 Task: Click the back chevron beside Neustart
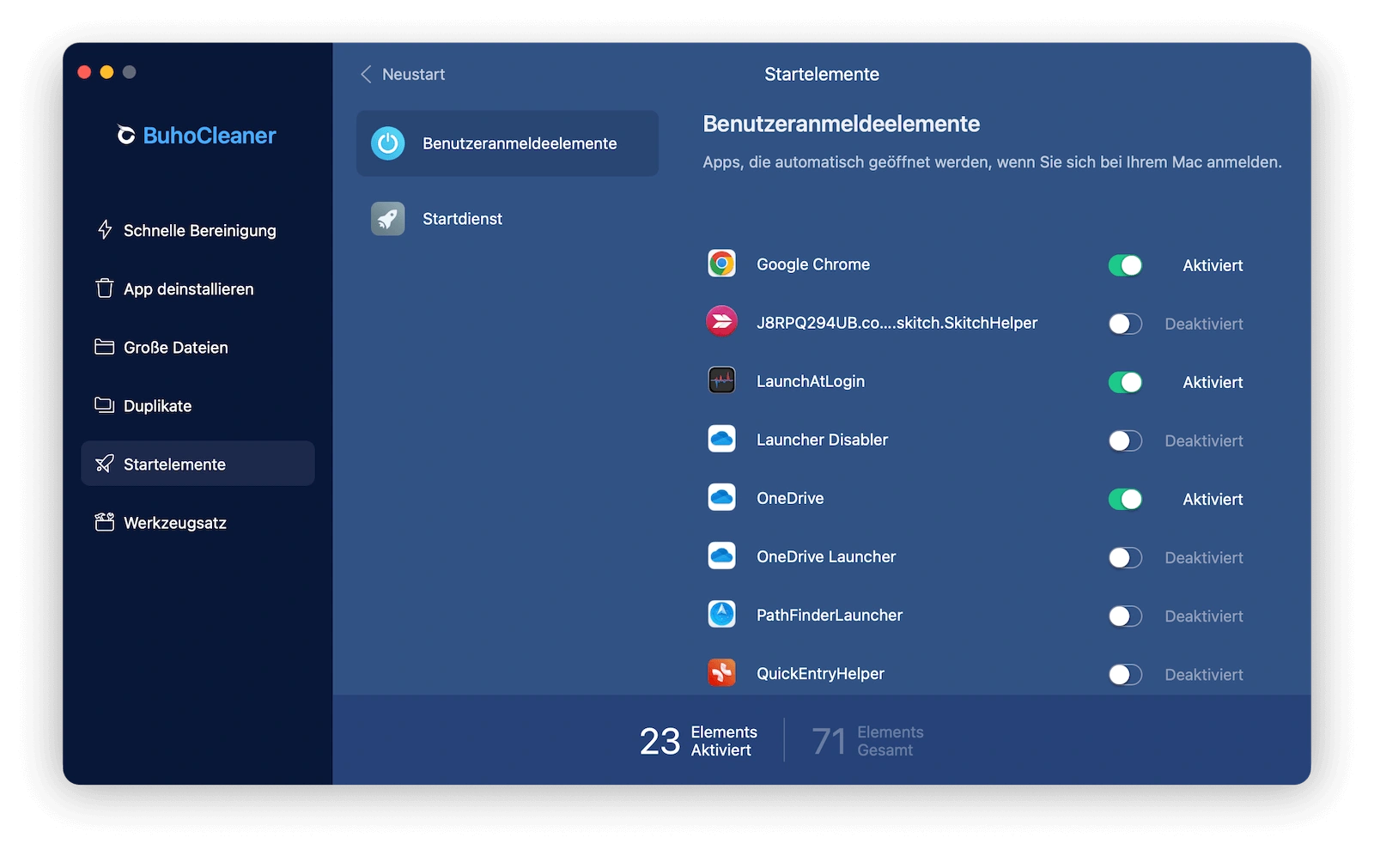coord(366,75)
